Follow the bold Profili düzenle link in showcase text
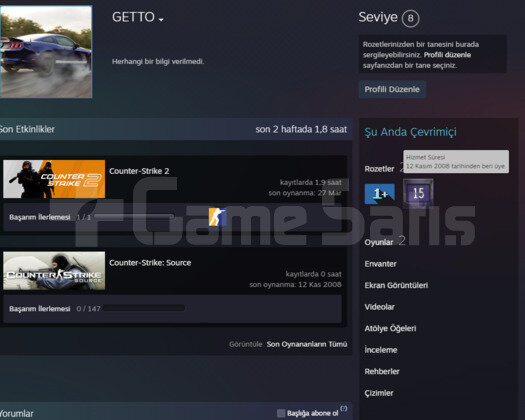Viewport: 525px width, 420px height. click(447, 55)
